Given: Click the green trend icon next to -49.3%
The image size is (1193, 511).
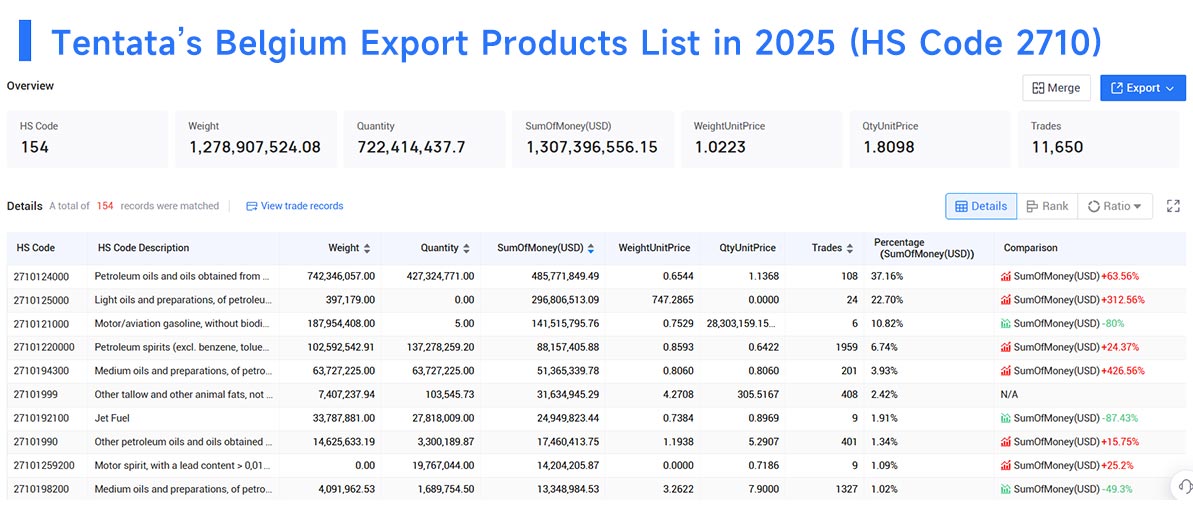Looking at the screenshot, I should click(1006, 488).
